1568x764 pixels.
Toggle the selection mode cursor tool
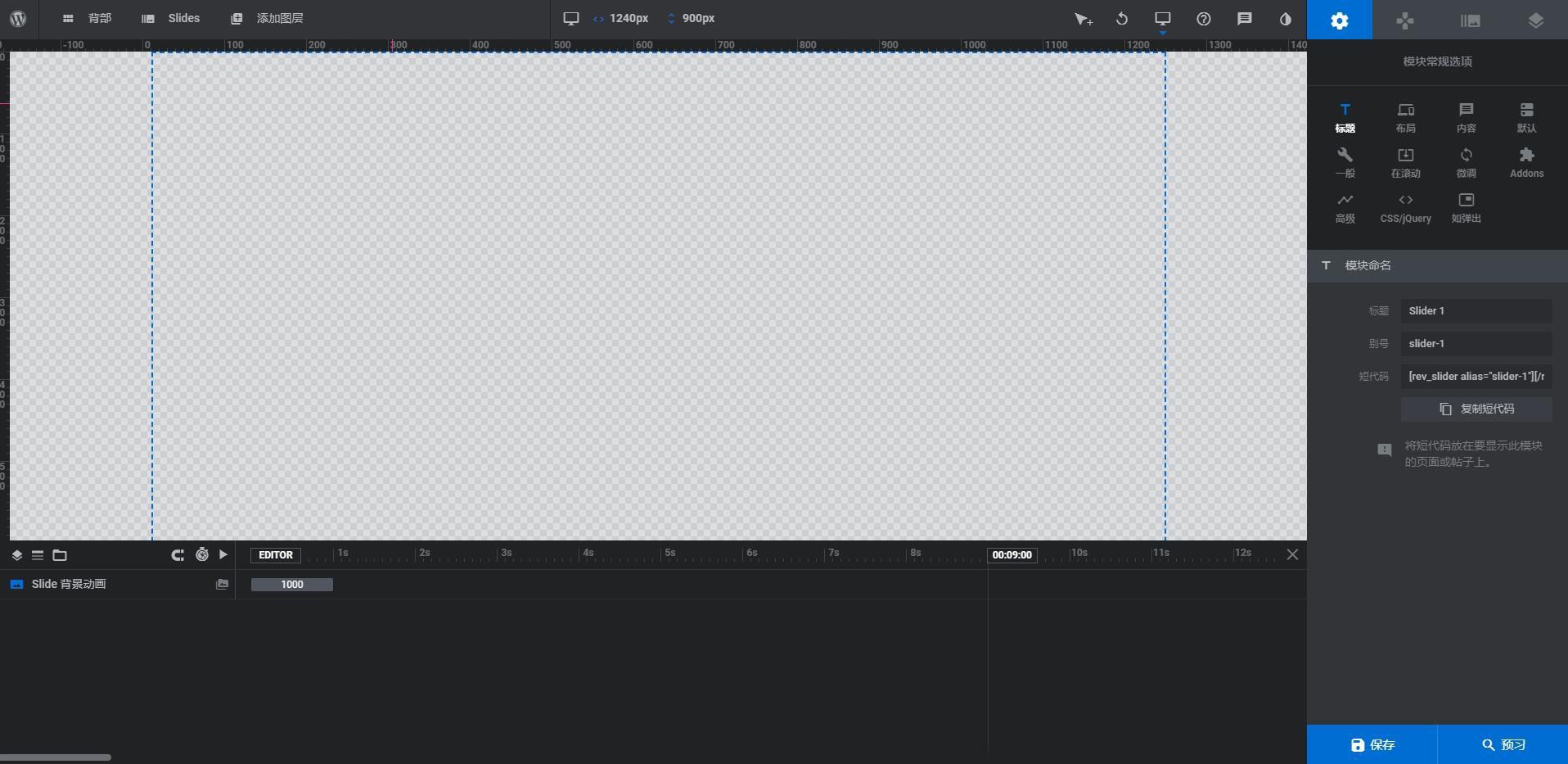point(1083,19)
